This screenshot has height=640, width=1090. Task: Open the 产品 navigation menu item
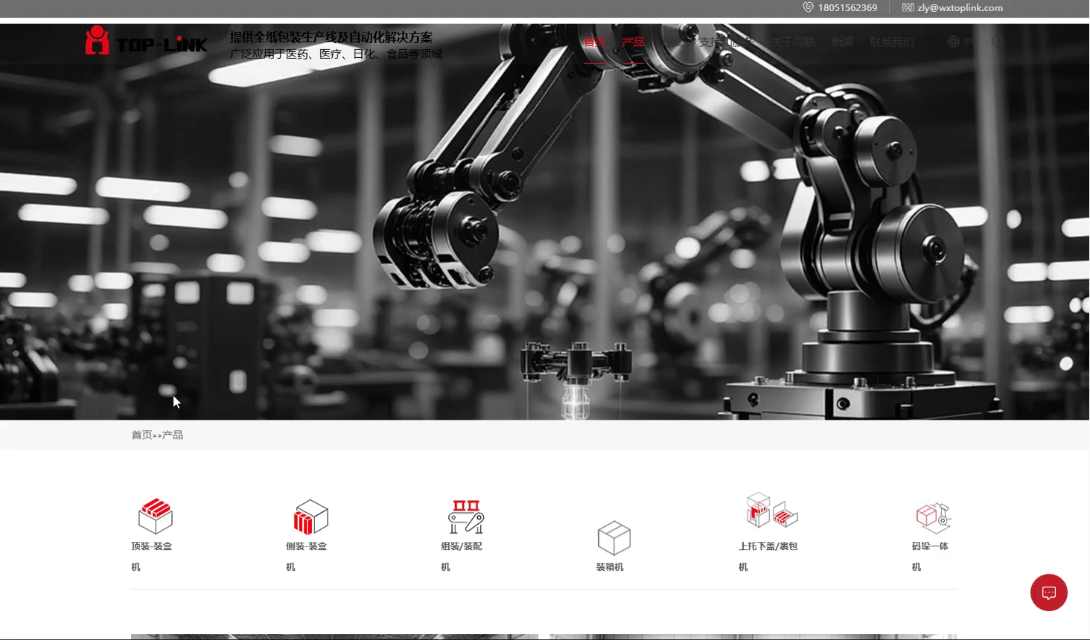(633, 42)
